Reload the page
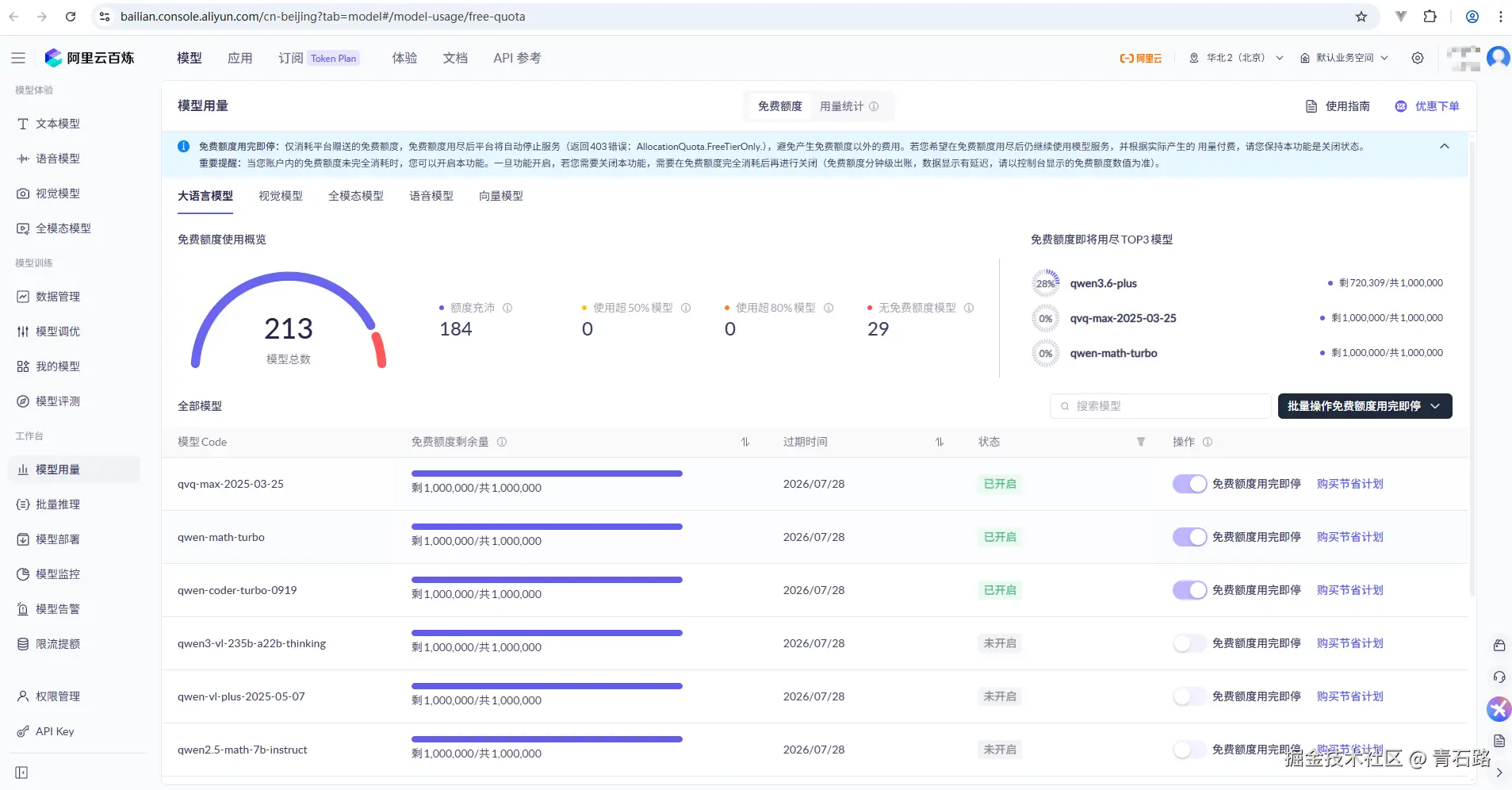The height and width of the screenshot is (790, 1512). click(71, 17)
